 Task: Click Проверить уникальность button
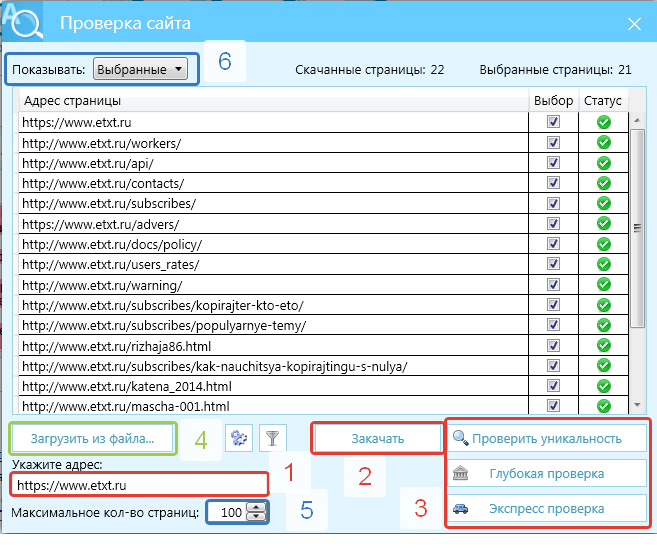point(547,438)
